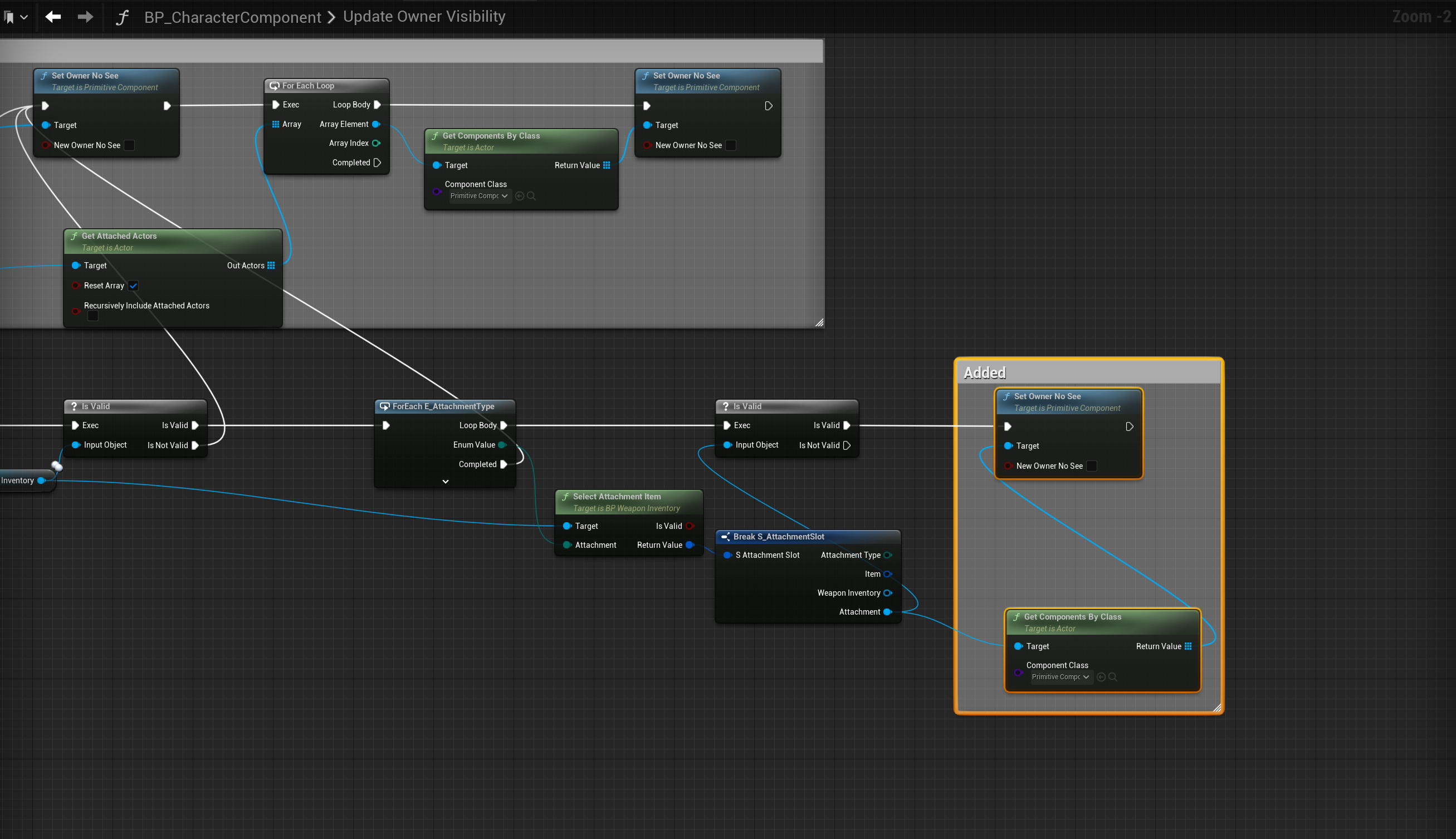Click the Return Value array pin in the Added comment
The image size is (1456, 839).
point(1188,646)
